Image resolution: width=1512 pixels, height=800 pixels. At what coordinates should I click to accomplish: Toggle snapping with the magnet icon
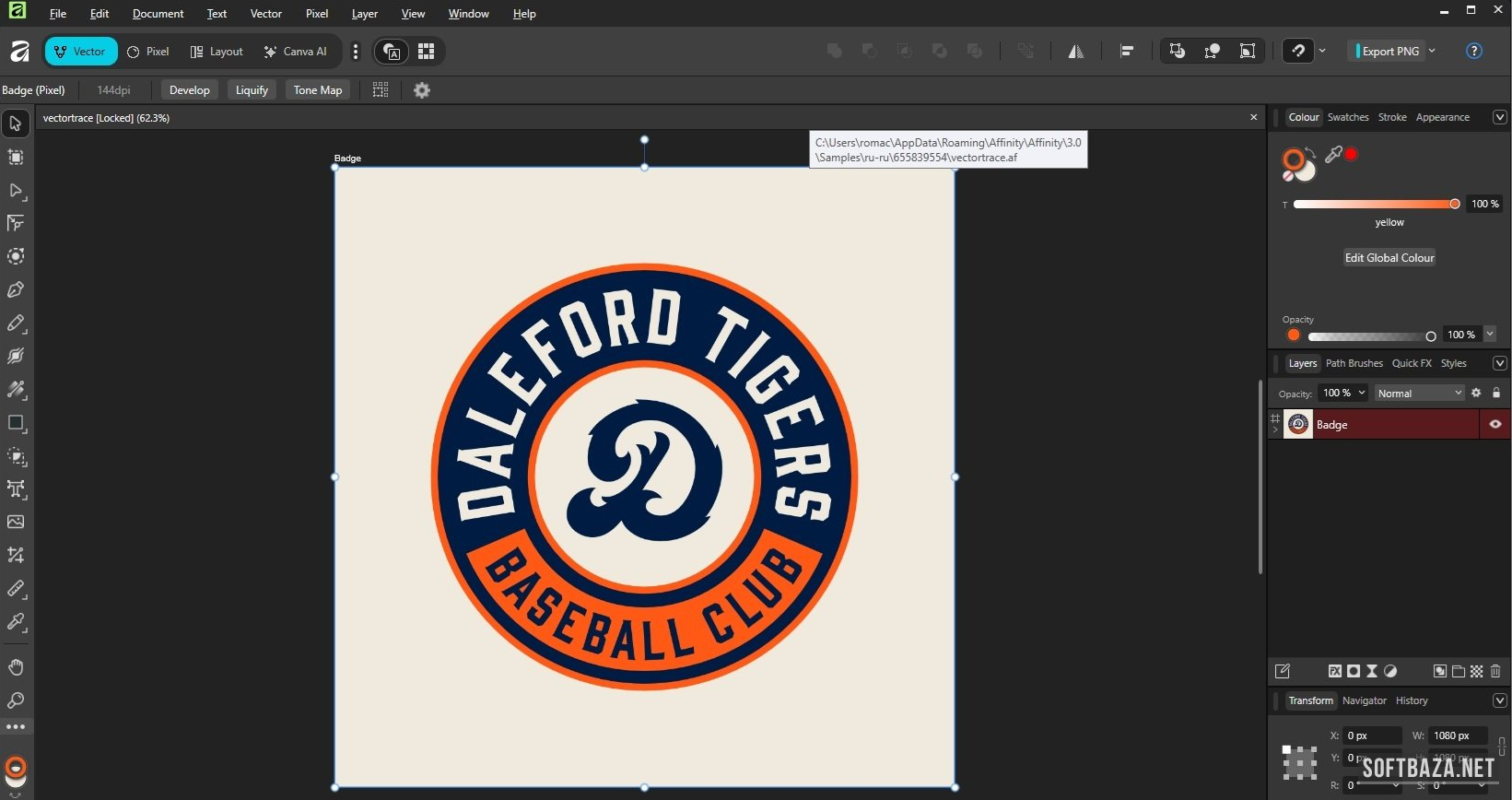click(x=1298, y=51)
